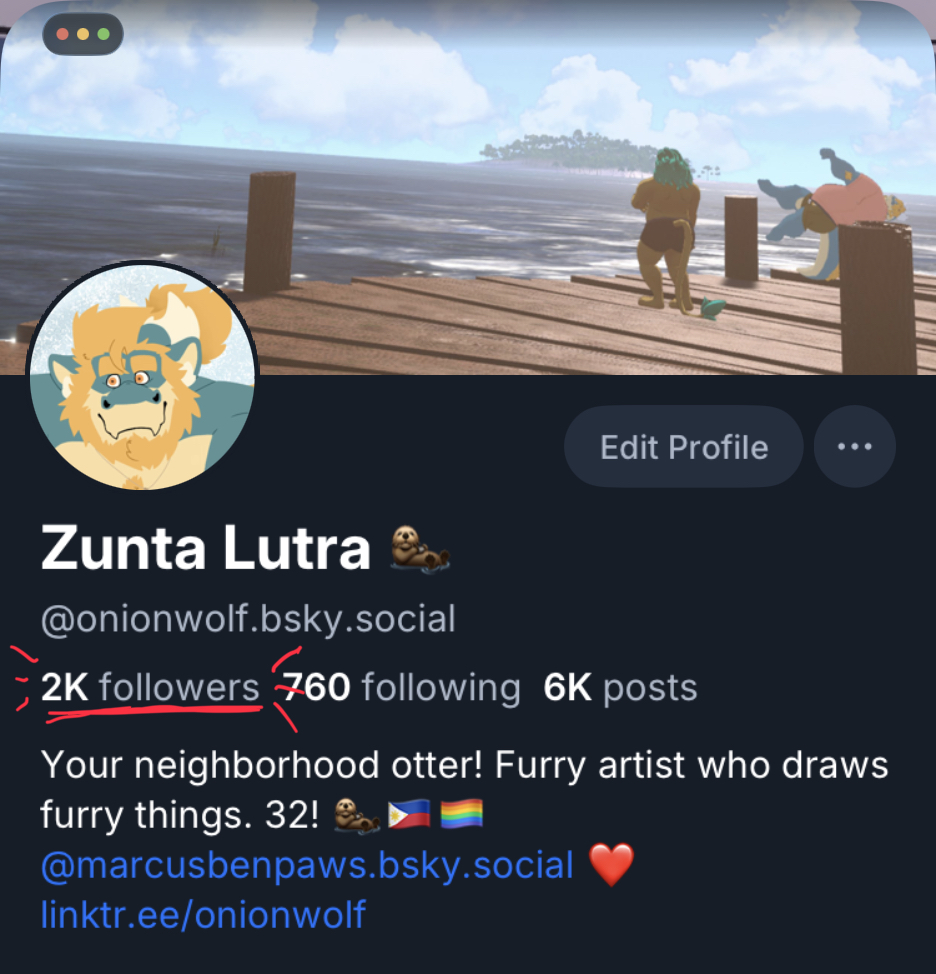Open the 760 following list
The image size is (936, 974).
402,688
